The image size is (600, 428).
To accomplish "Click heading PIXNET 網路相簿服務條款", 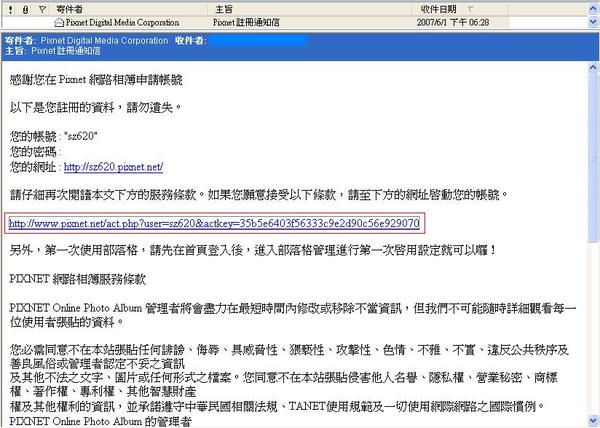I will click(x=77, y=279).
